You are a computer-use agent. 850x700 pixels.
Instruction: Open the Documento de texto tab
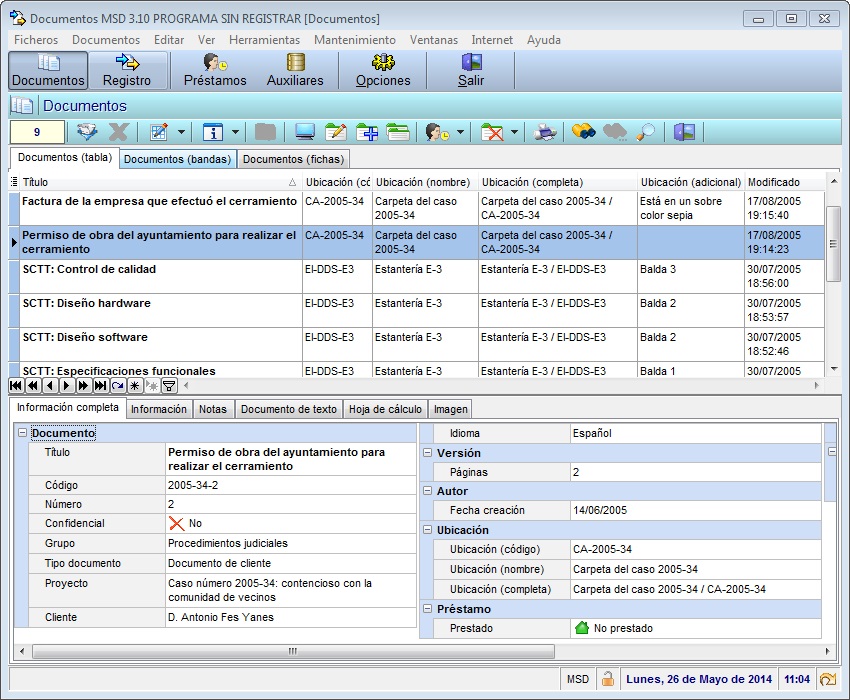288,409
